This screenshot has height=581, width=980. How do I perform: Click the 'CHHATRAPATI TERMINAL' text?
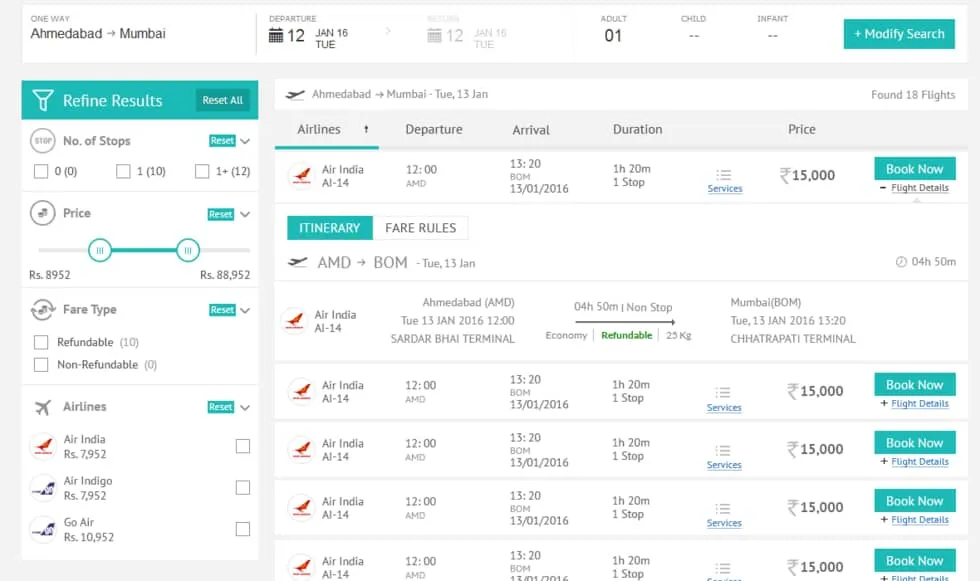pos(793,339)
